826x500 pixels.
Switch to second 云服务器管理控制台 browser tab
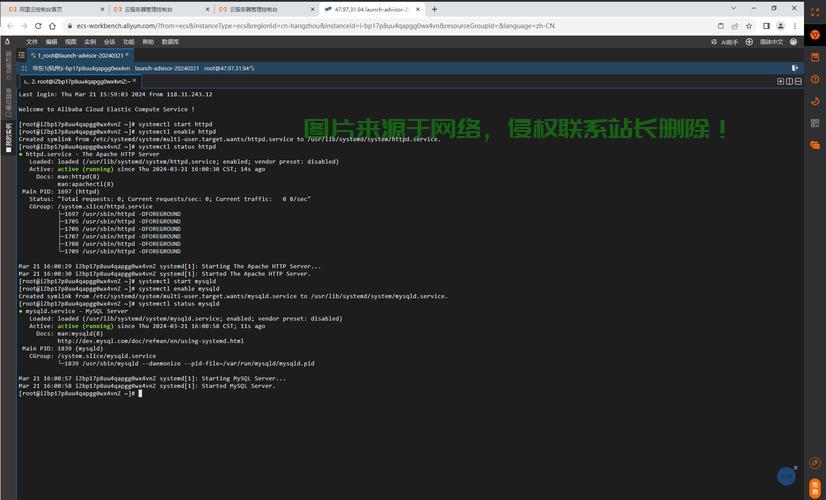[x=267, y=9]
